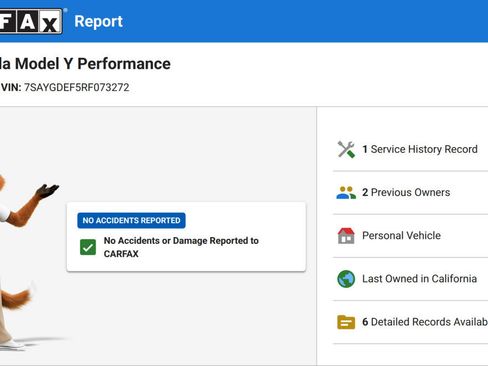Click the CARFAX logo in header
488x366 pixels.
point(31,21)
